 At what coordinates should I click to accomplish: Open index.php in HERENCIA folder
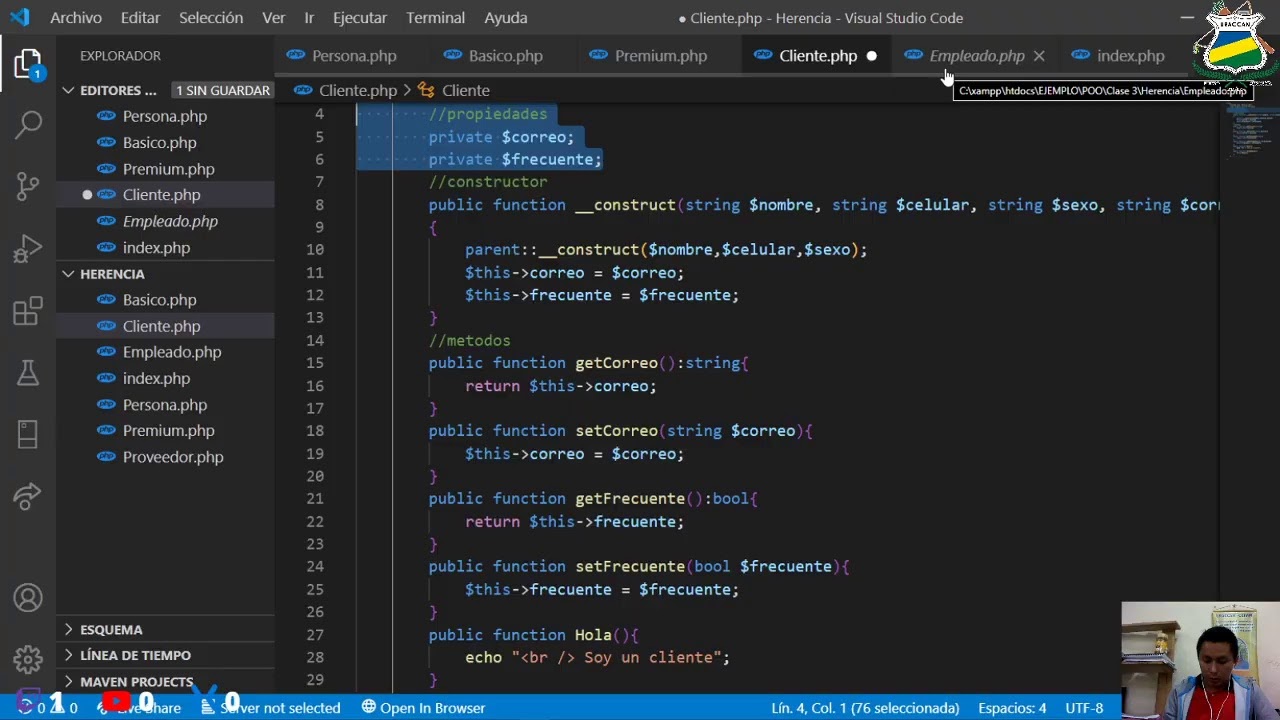165,378
